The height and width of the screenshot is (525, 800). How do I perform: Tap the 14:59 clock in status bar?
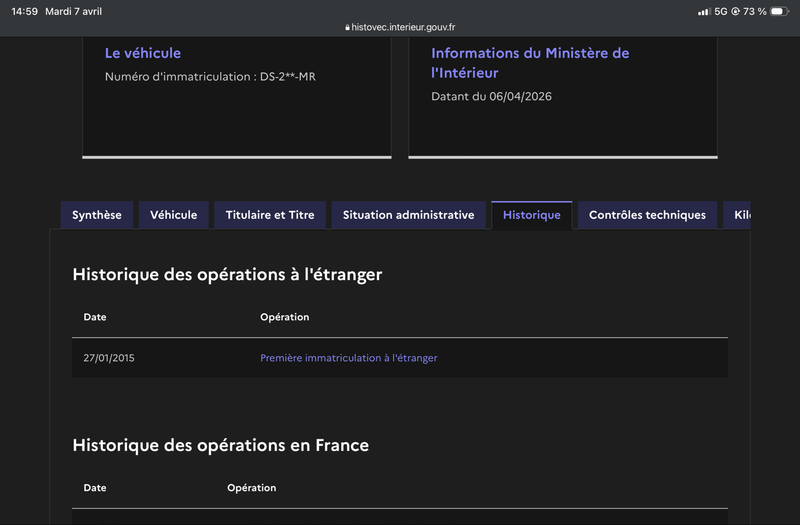pyautogui.click(x=24, y=11)
